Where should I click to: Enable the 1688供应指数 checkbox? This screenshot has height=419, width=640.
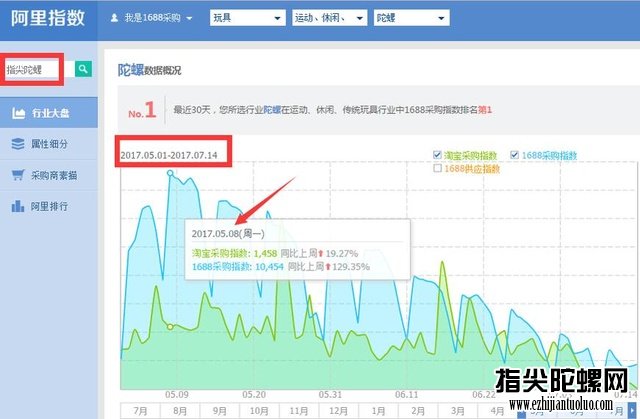[x=437, y=168]
